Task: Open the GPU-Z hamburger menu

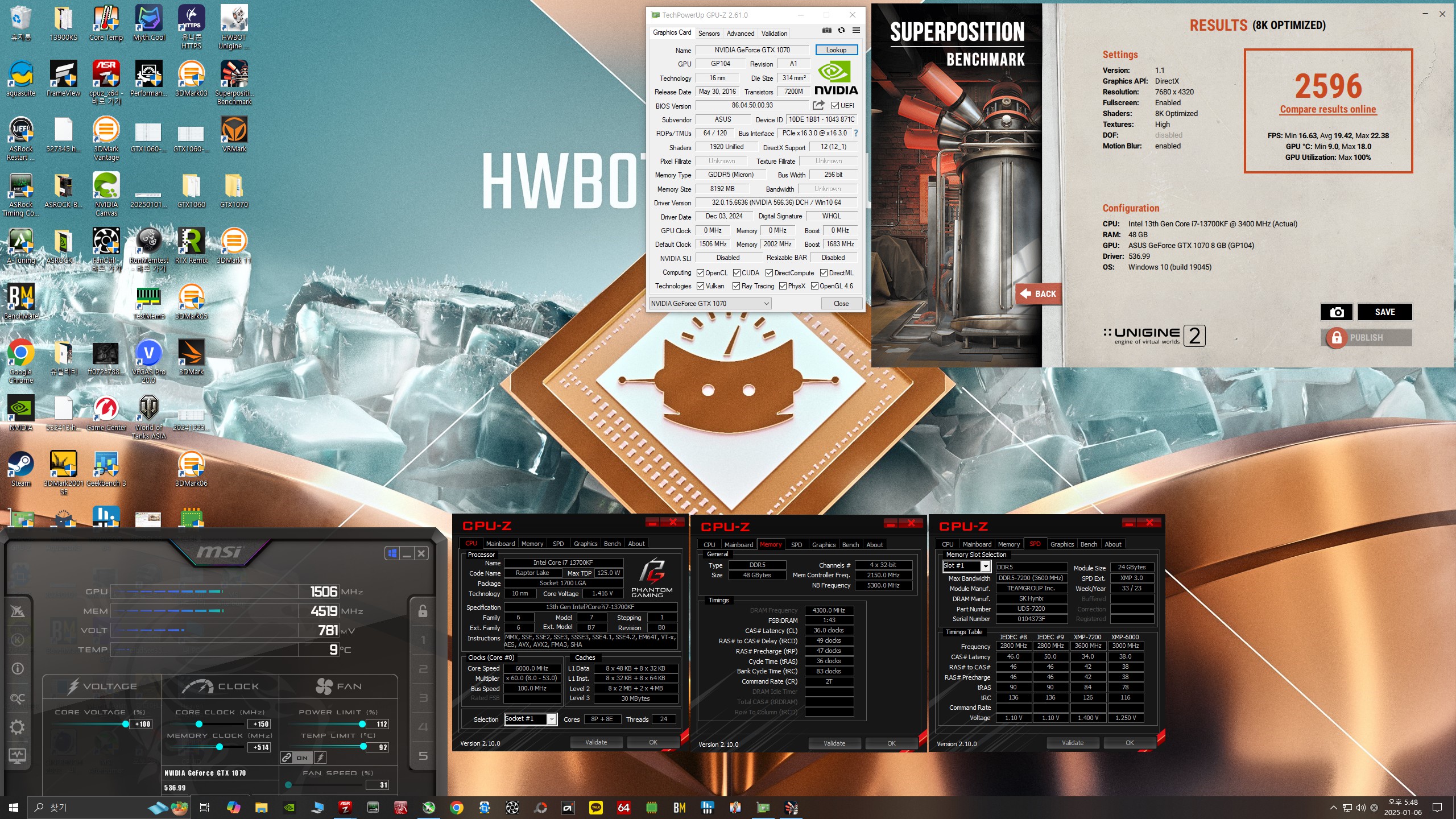Action: [856, 31]
